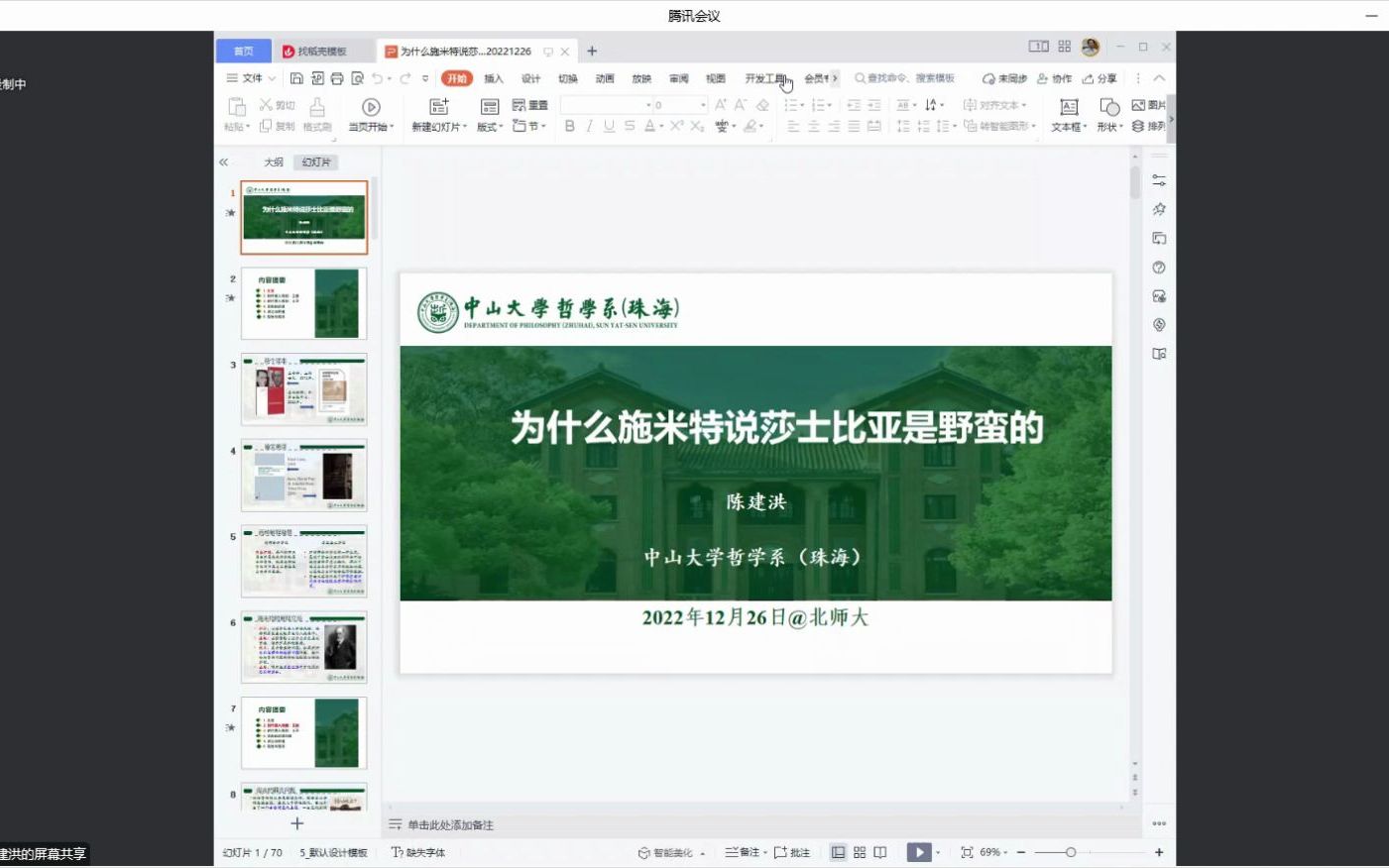Screen dimensions: 1389x868
Task: Toggle Italic formatting
Action: coord(589,126)
